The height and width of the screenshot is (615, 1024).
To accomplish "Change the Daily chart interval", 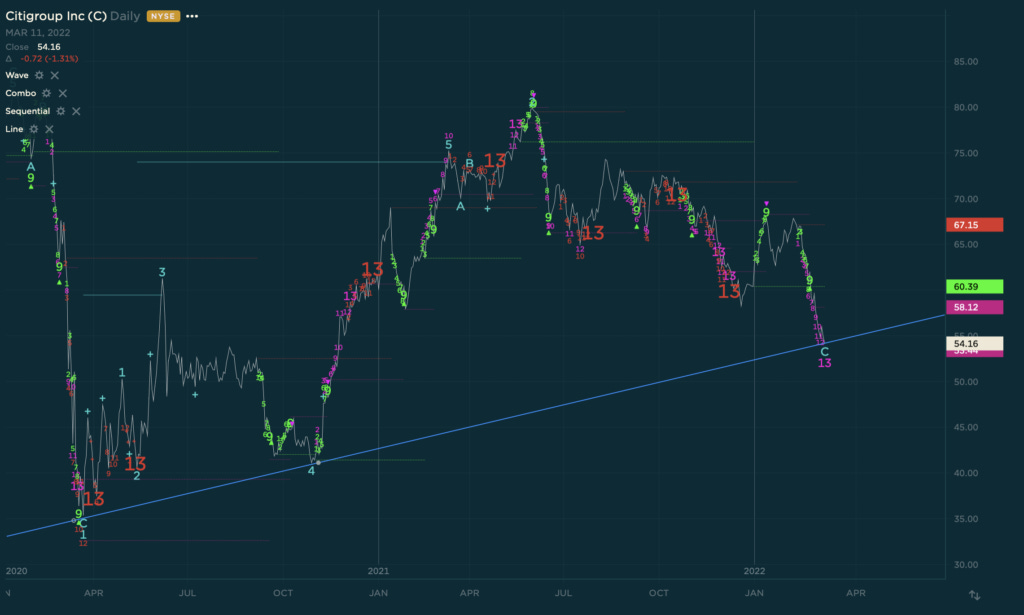I will (x=125, y=16).
